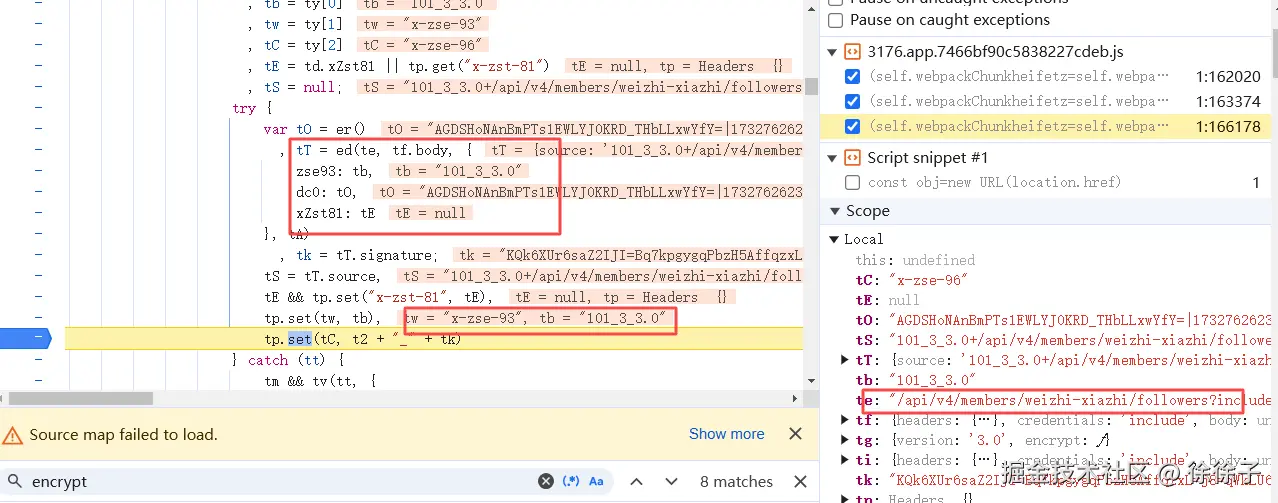The width and height of the screenshot is (1278, 503).
Task: Expand the tf object in scope
Action: pyautogui.click(x=847, y=420)
